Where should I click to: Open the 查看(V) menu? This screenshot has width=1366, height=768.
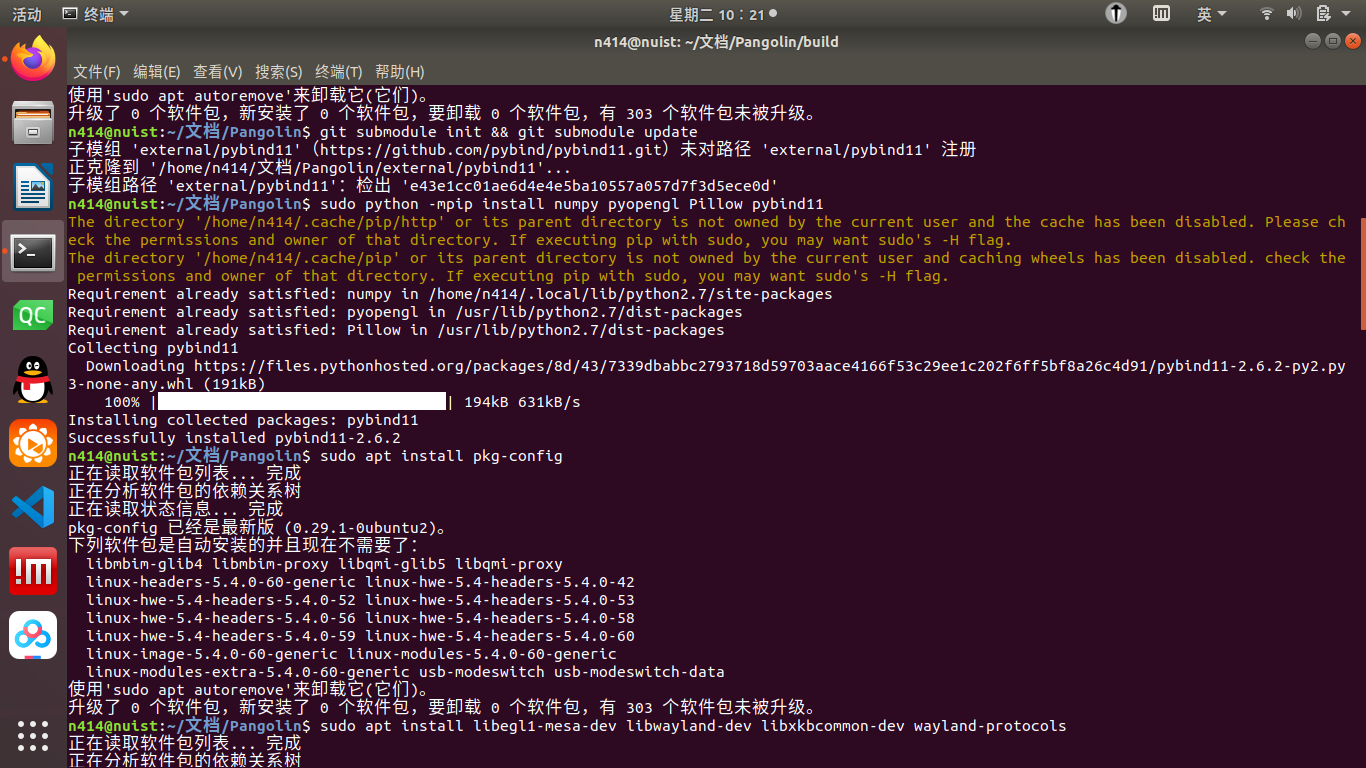(x=217, y=72)
